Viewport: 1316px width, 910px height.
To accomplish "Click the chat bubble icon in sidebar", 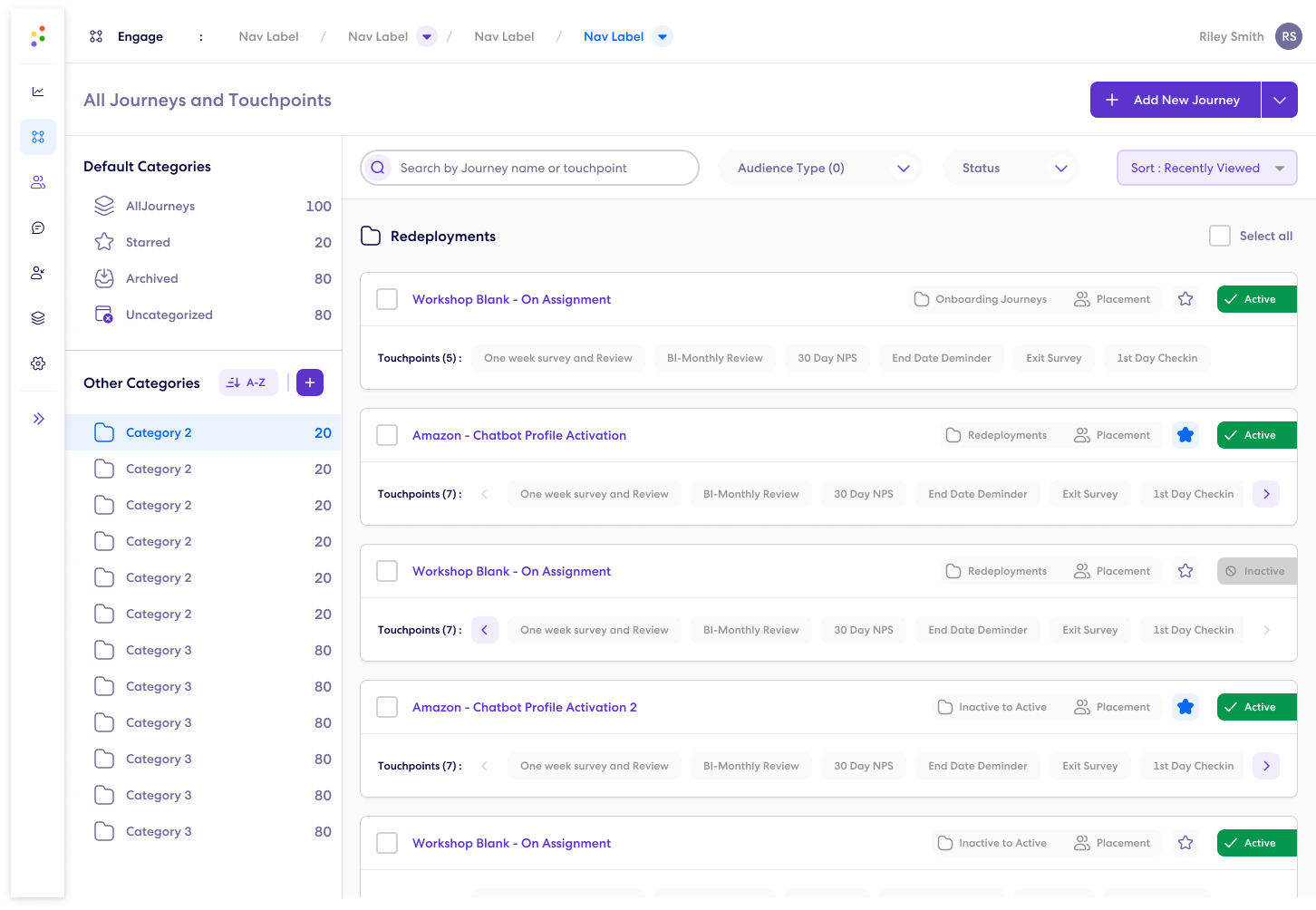I will pos(38,227).
